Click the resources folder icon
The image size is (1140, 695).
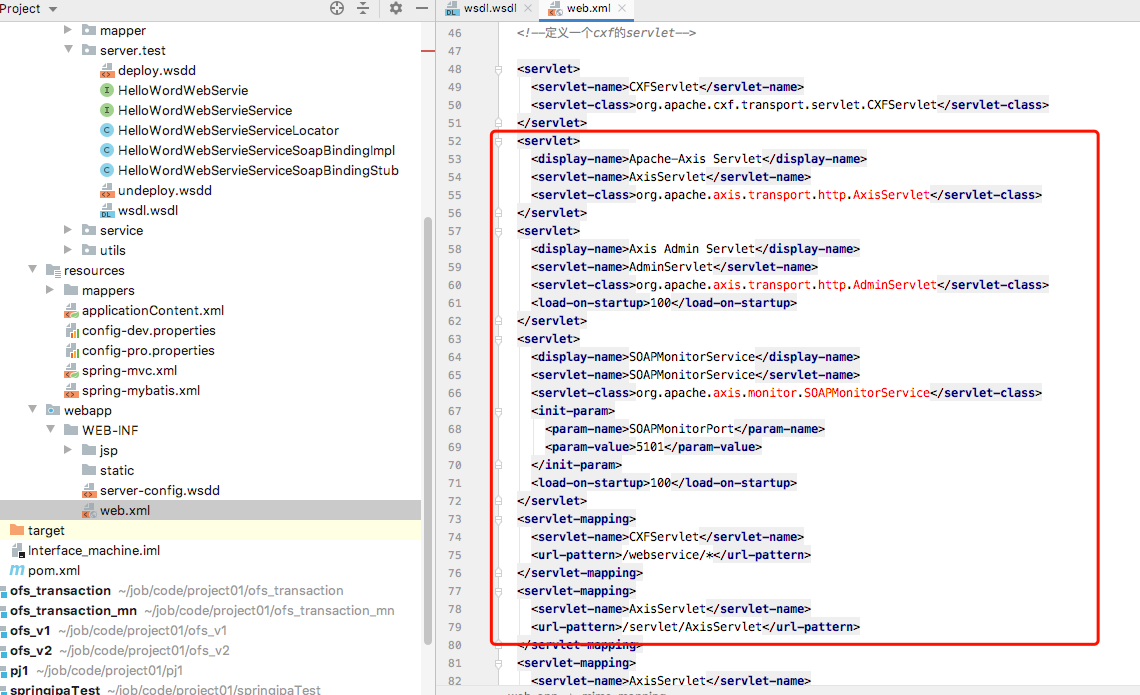tap(53, 270)
